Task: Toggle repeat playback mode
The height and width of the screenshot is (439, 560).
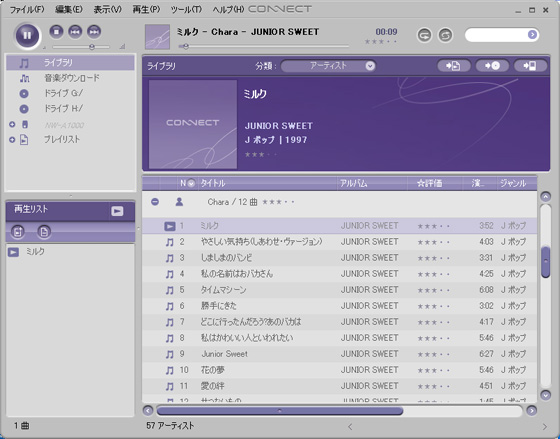Action: click(x=424, y=35)
